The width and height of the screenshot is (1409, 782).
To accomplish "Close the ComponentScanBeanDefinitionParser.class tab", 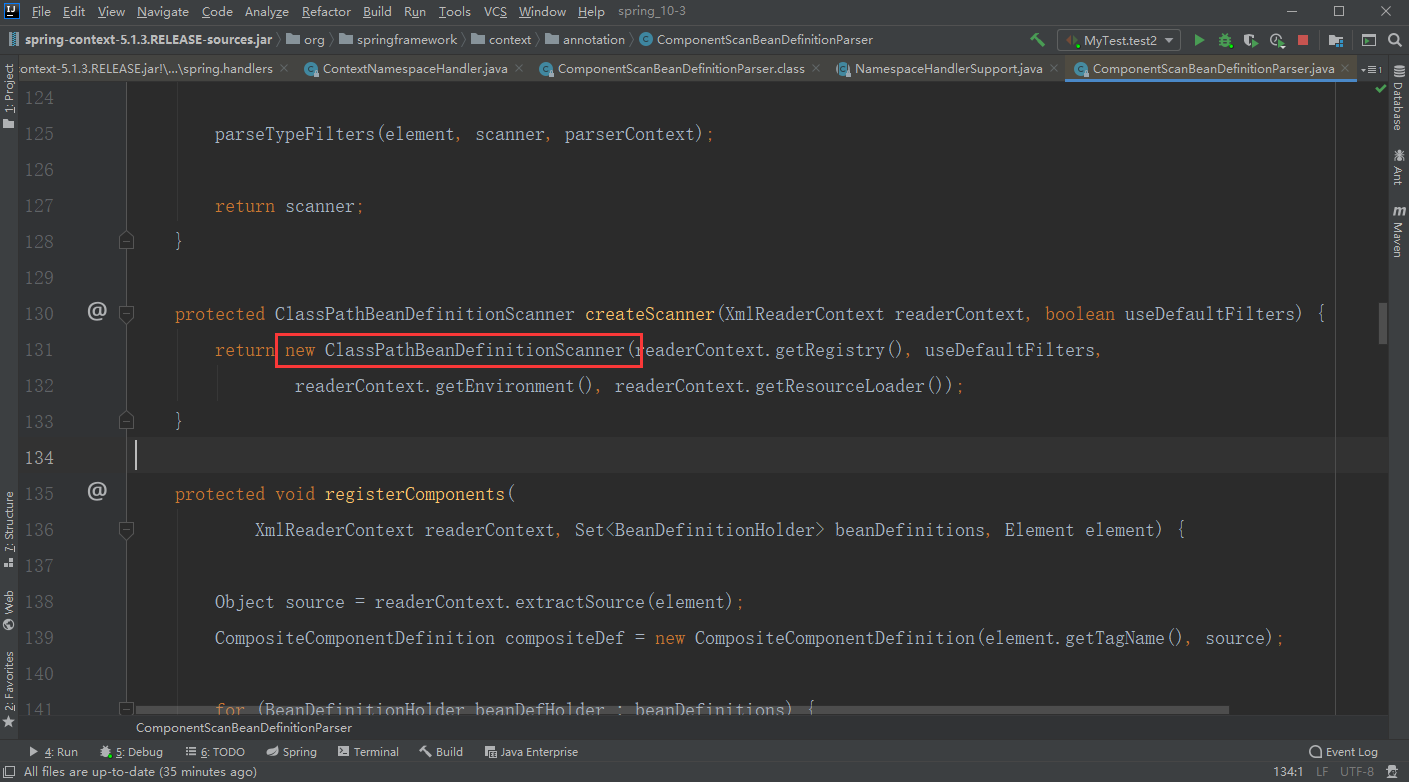I will tap(816, 69).
